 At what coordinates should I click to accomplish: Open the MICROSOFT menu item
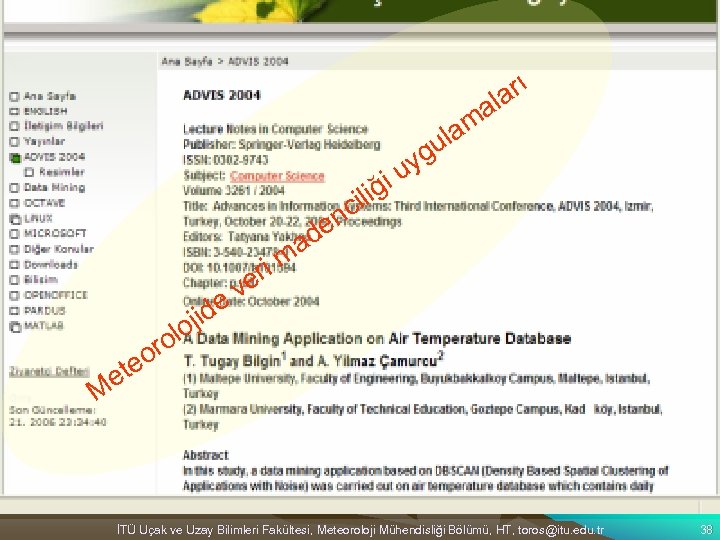coord(55,234)
